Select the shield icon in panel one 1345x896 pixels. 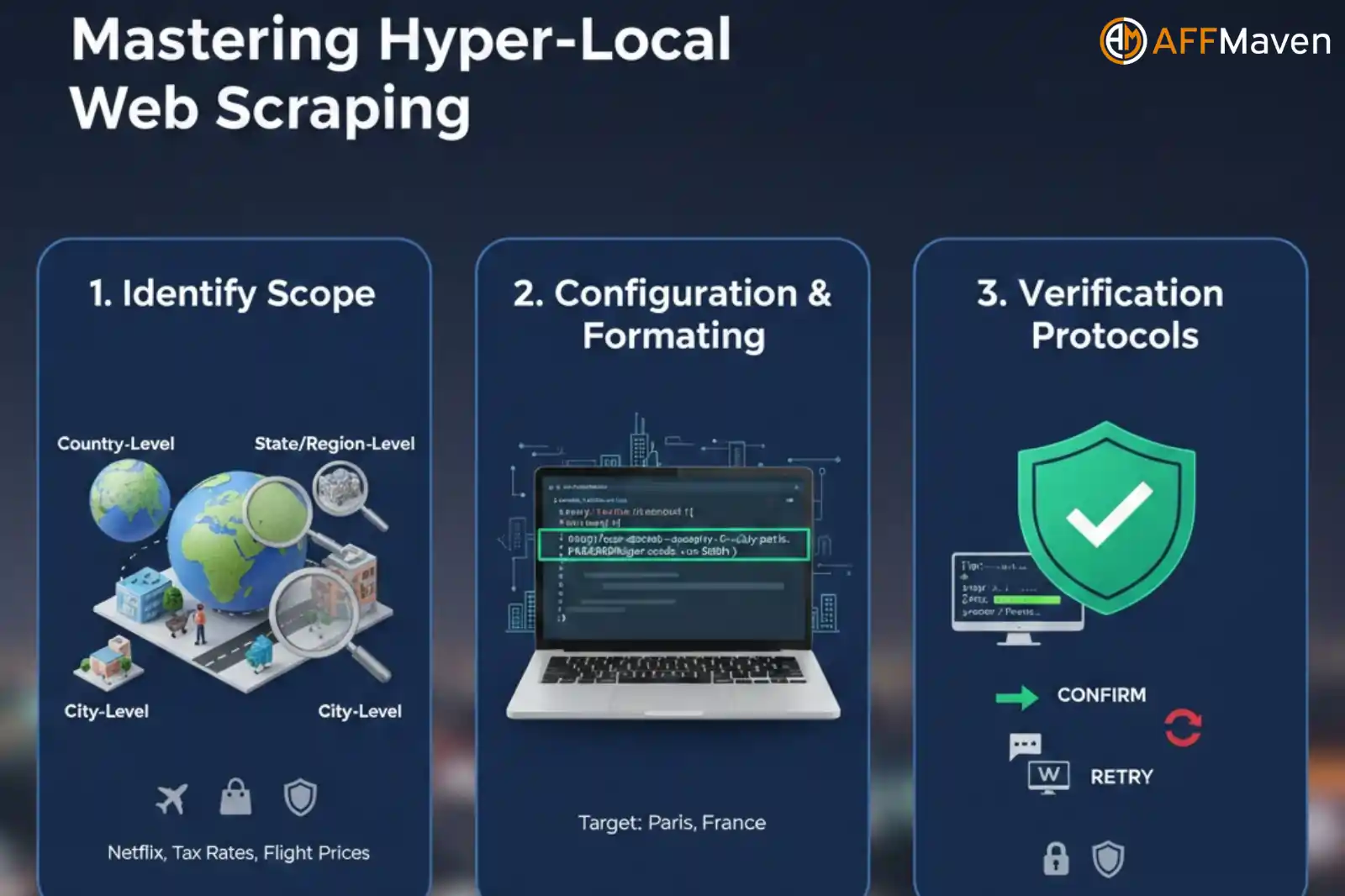pos(299,797)
